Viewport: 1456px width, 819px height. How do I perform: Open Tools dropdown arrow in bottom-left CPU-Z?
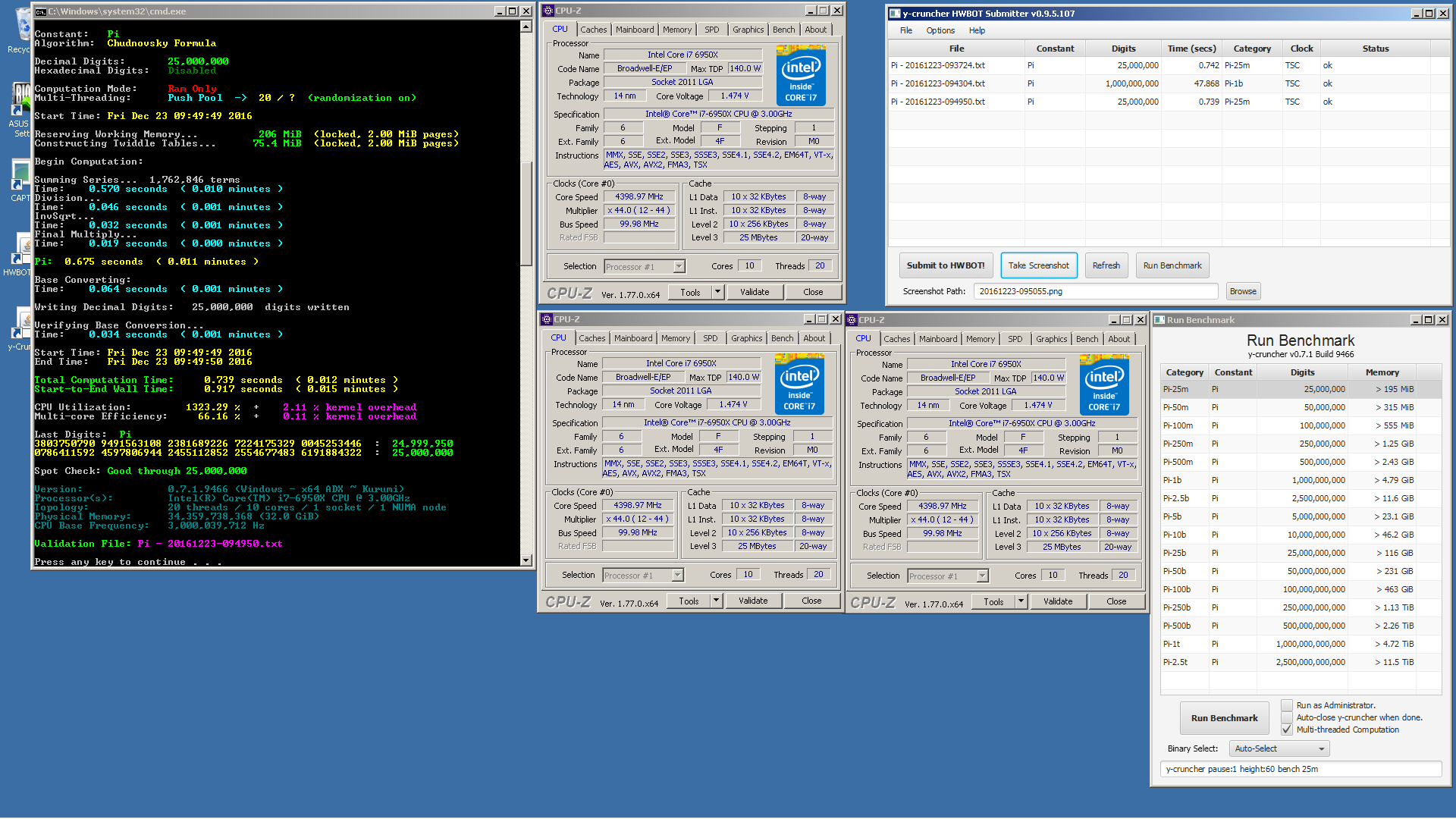pyautogui.click(x=716, y=601)
